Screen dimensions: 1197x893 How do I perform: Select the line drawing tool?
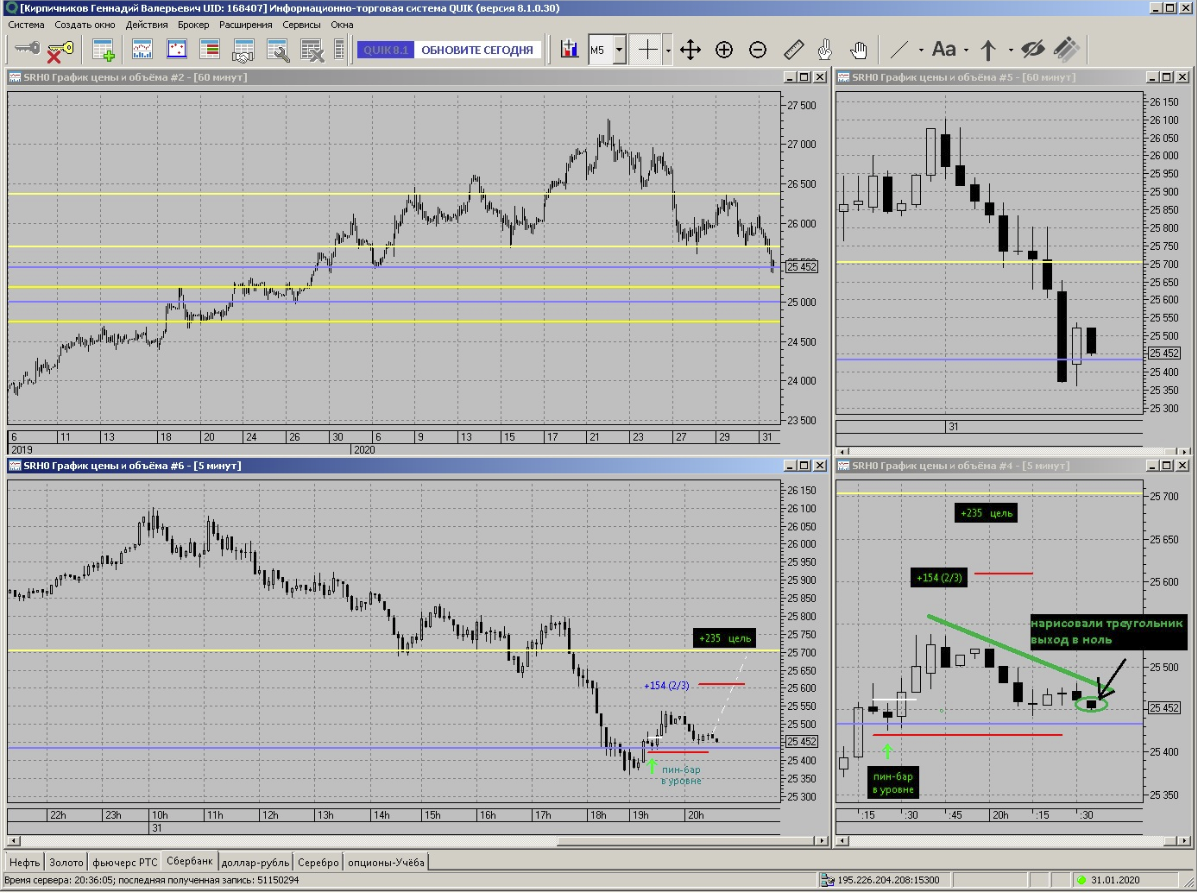(x=899, y=50)
